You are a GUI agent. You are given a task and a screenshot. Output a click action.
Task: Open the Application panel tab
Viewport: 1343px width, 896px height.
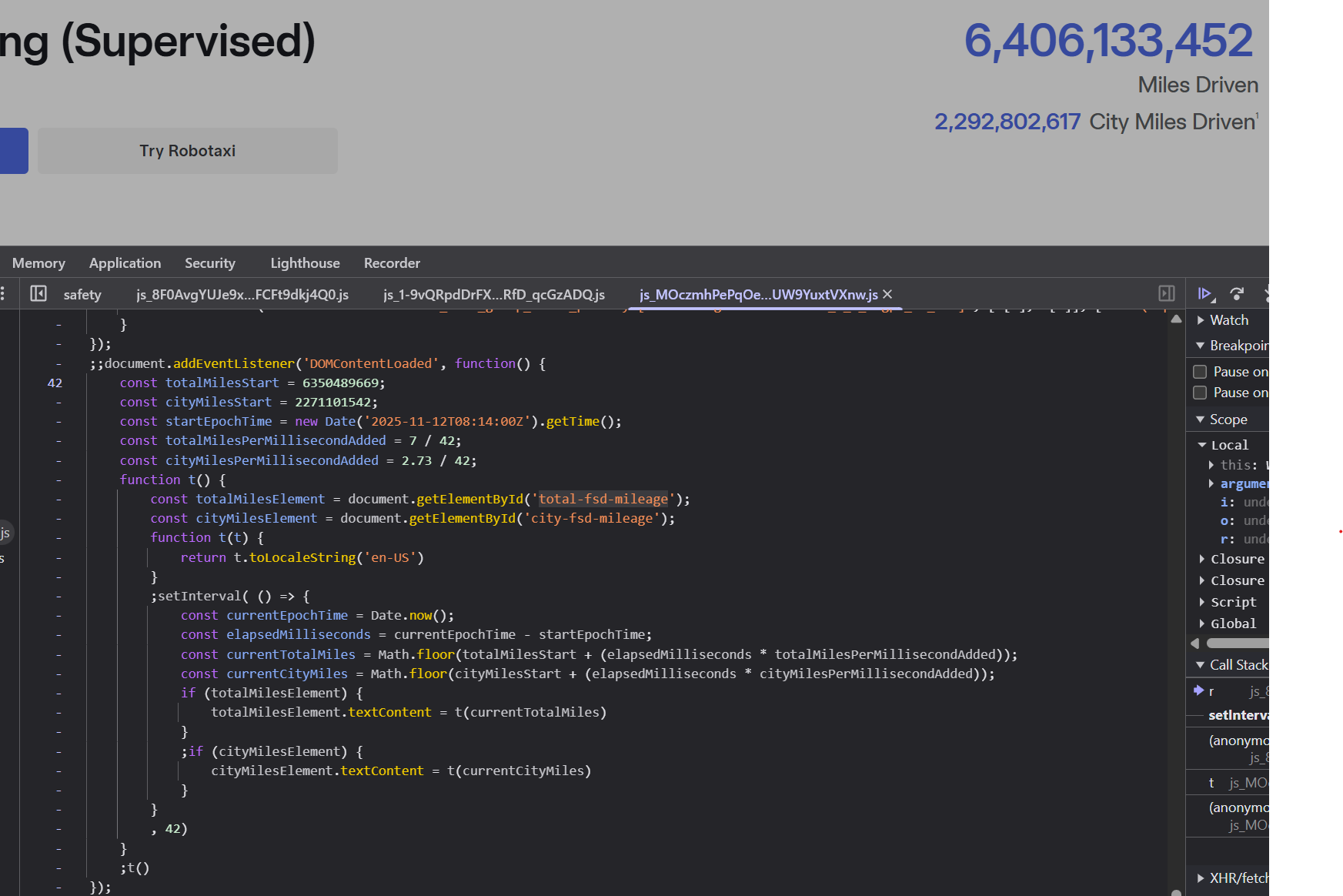[125, 263]
